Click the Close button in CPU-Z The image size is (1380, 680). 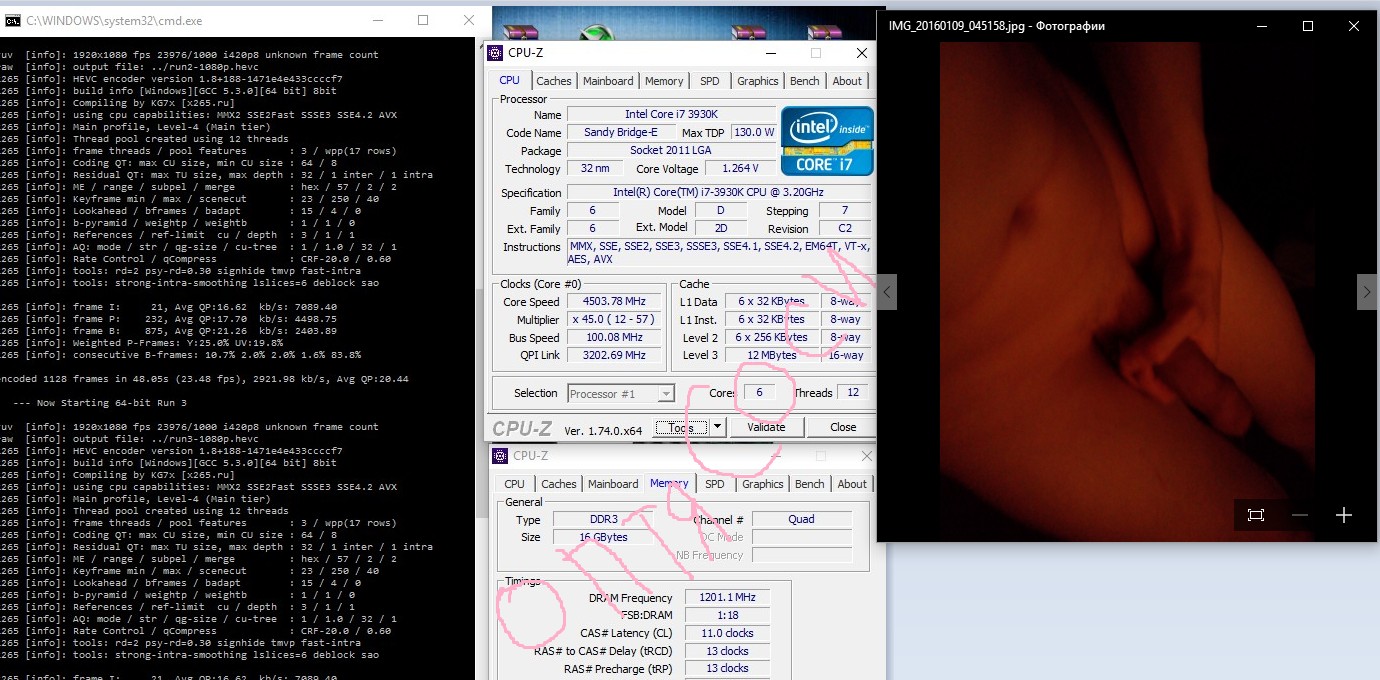pos(843,427)
